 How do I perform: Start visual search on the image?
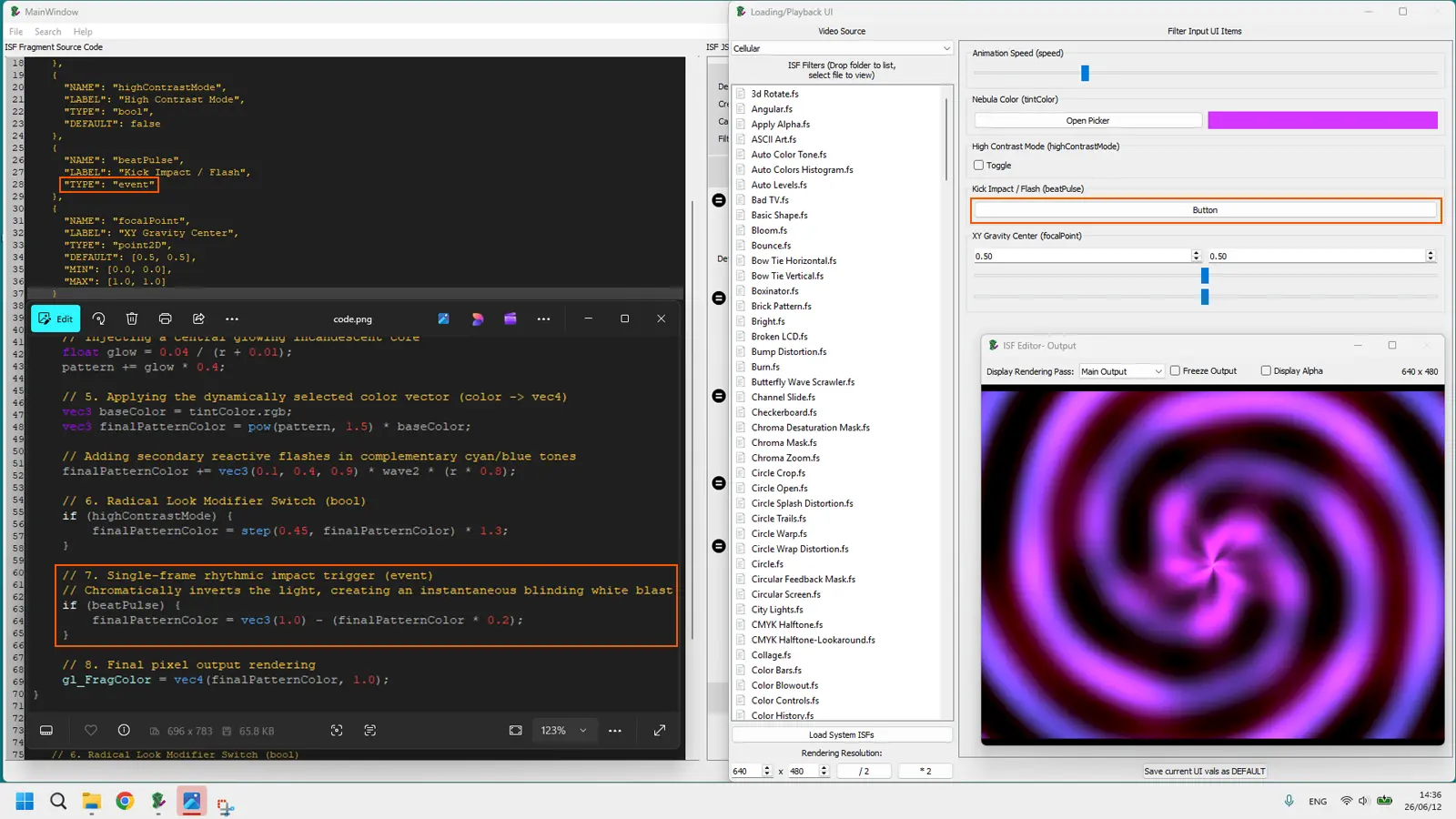click(337, 731)
